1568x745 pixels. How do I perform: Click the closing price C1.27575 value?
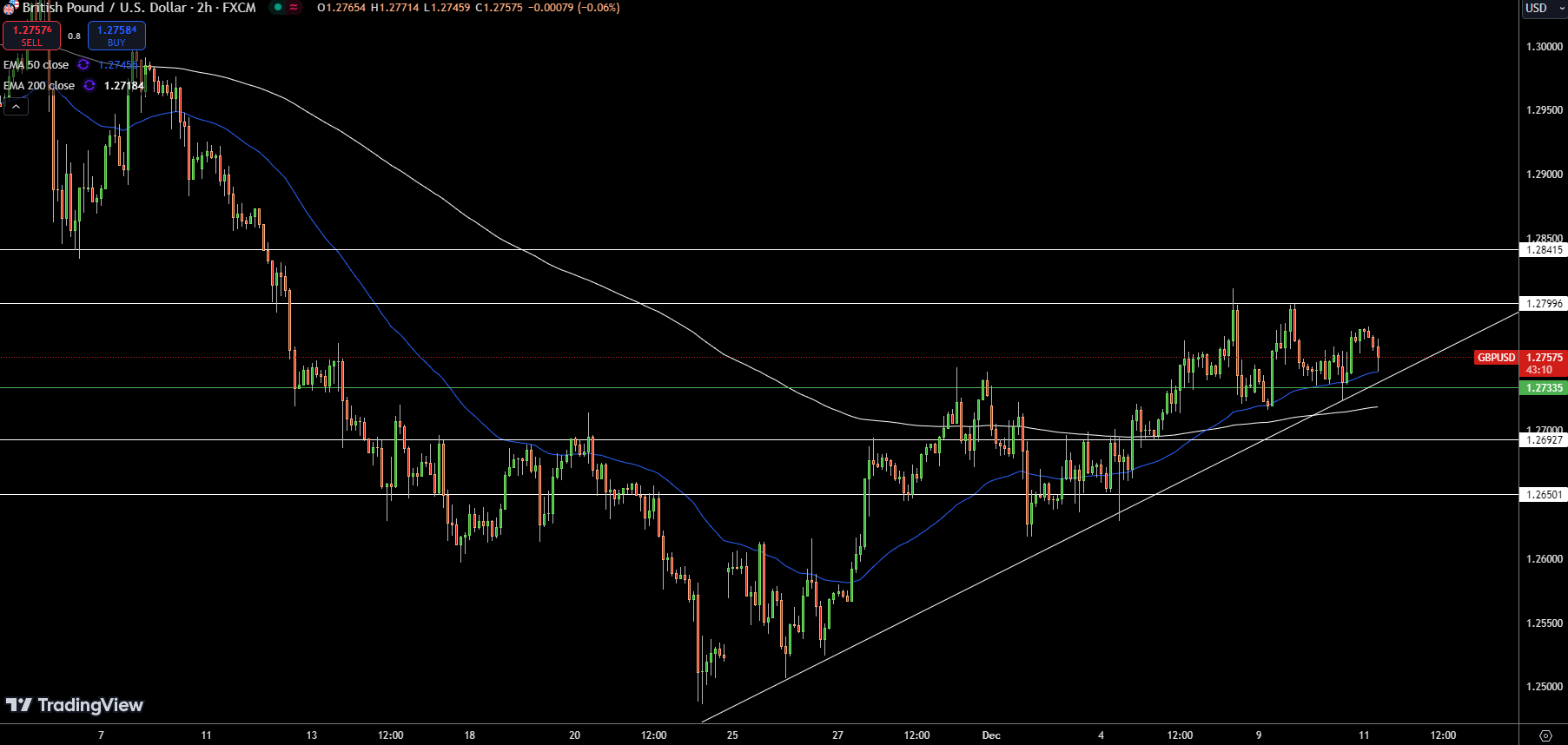[500, 8]
